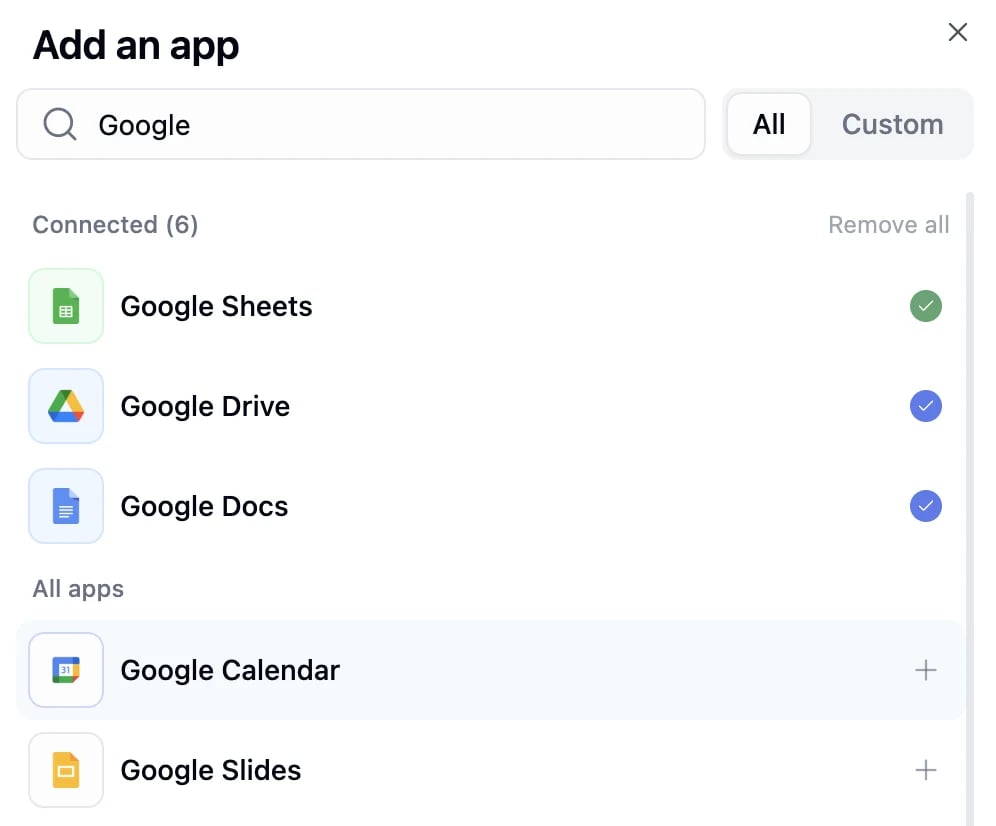Remove all connected apps
The width and height of the screenshot is (996, 826).
tap(889, 224)
